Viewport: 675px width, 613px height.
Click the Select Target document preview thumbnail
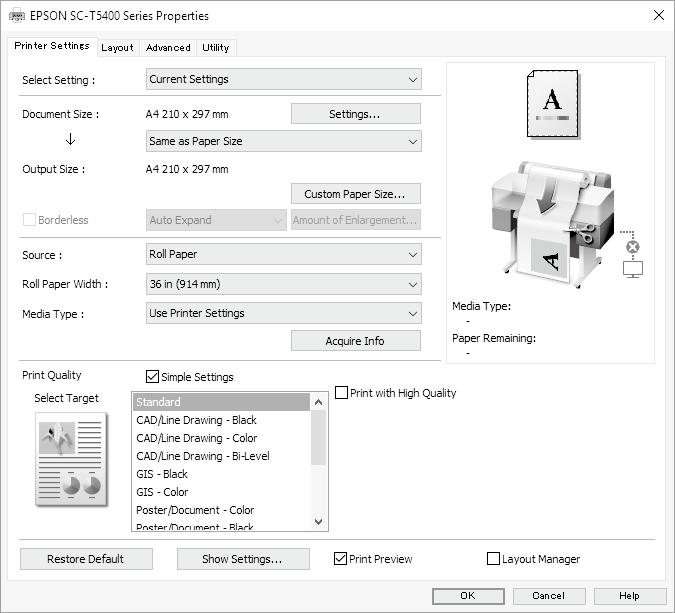(71, 459)
